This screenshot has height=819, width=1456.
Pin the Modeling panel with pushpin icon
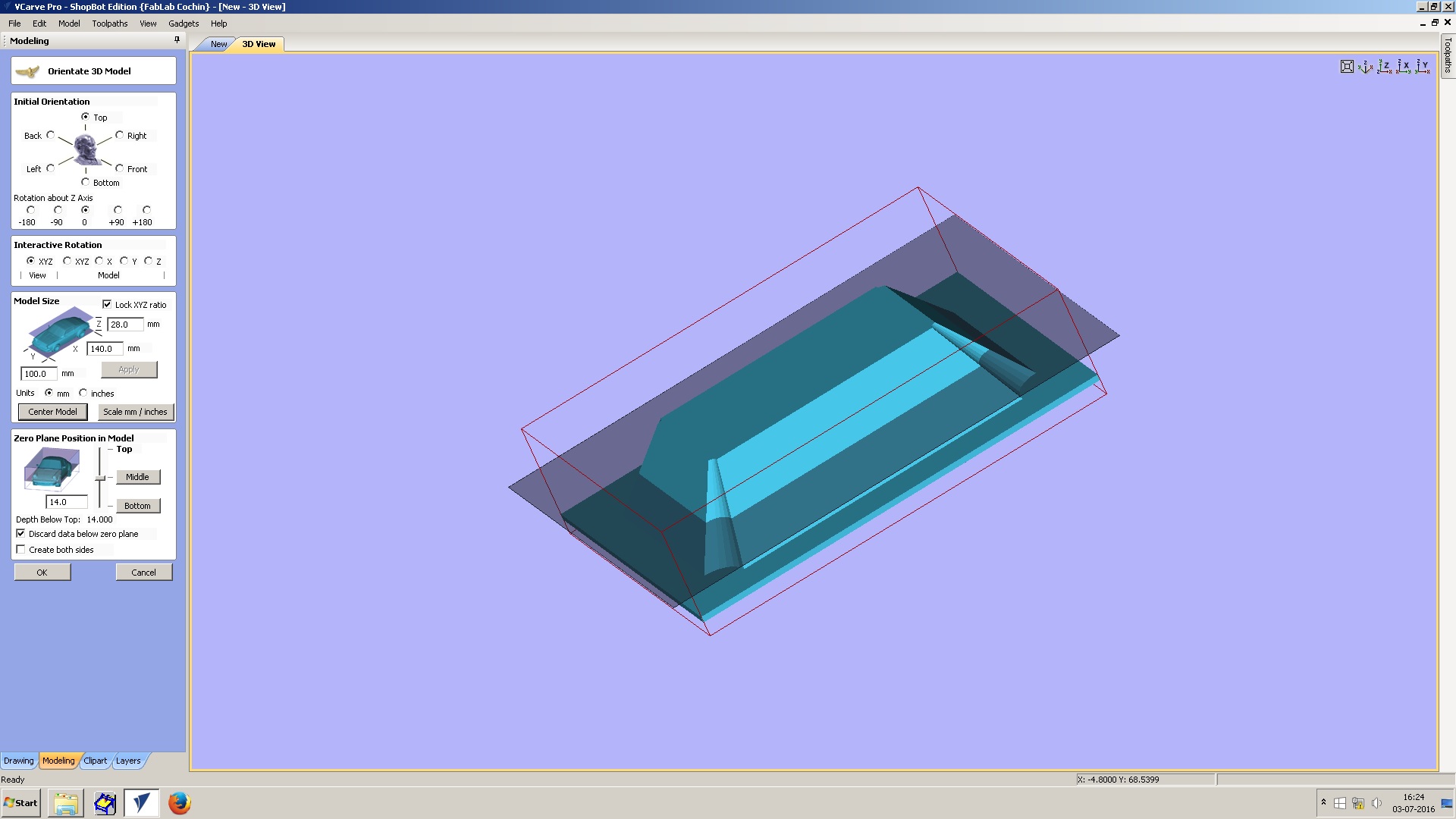(177, 40)
